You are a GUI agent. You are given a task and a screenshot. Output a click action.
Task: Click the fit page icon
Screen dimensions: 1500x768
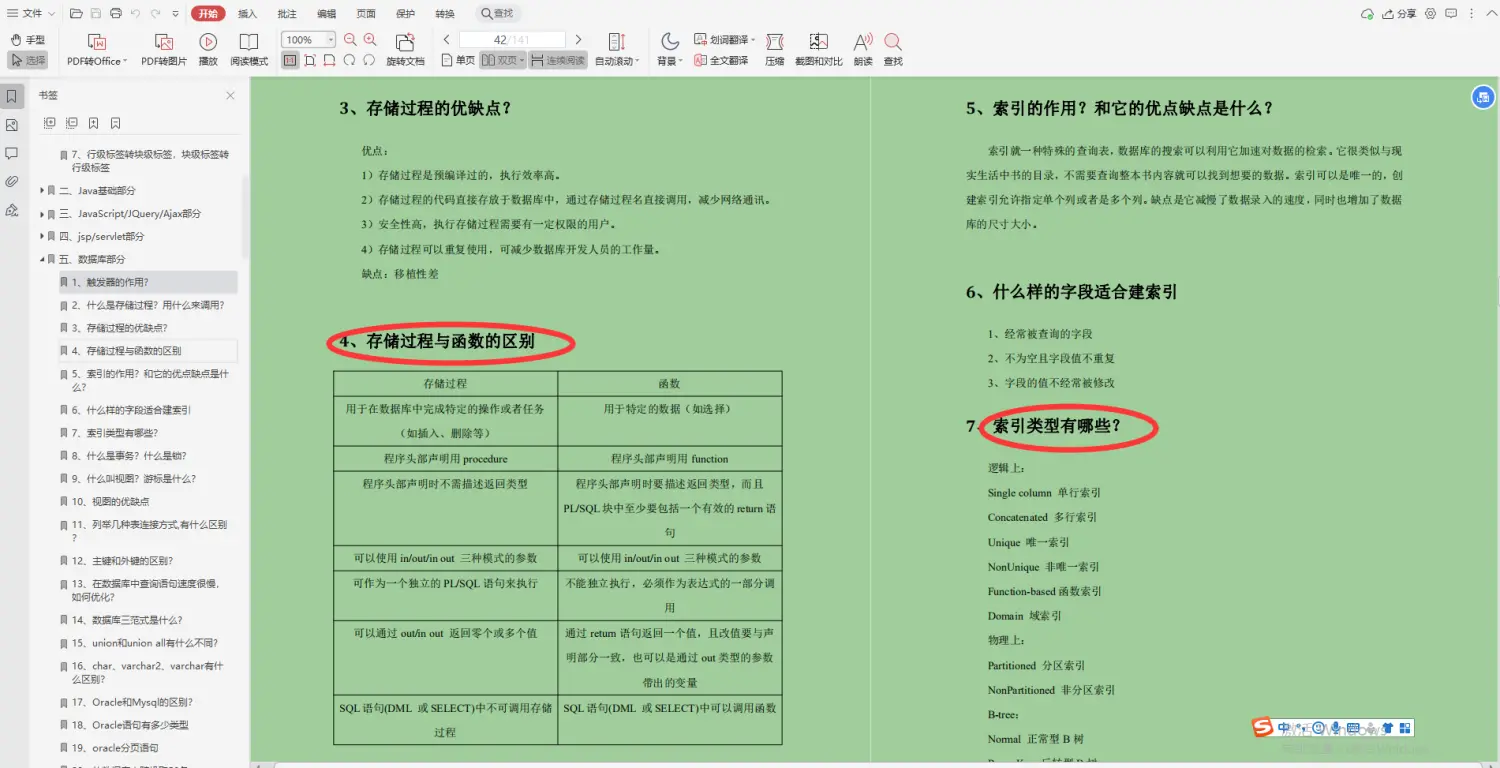(310, 60)
